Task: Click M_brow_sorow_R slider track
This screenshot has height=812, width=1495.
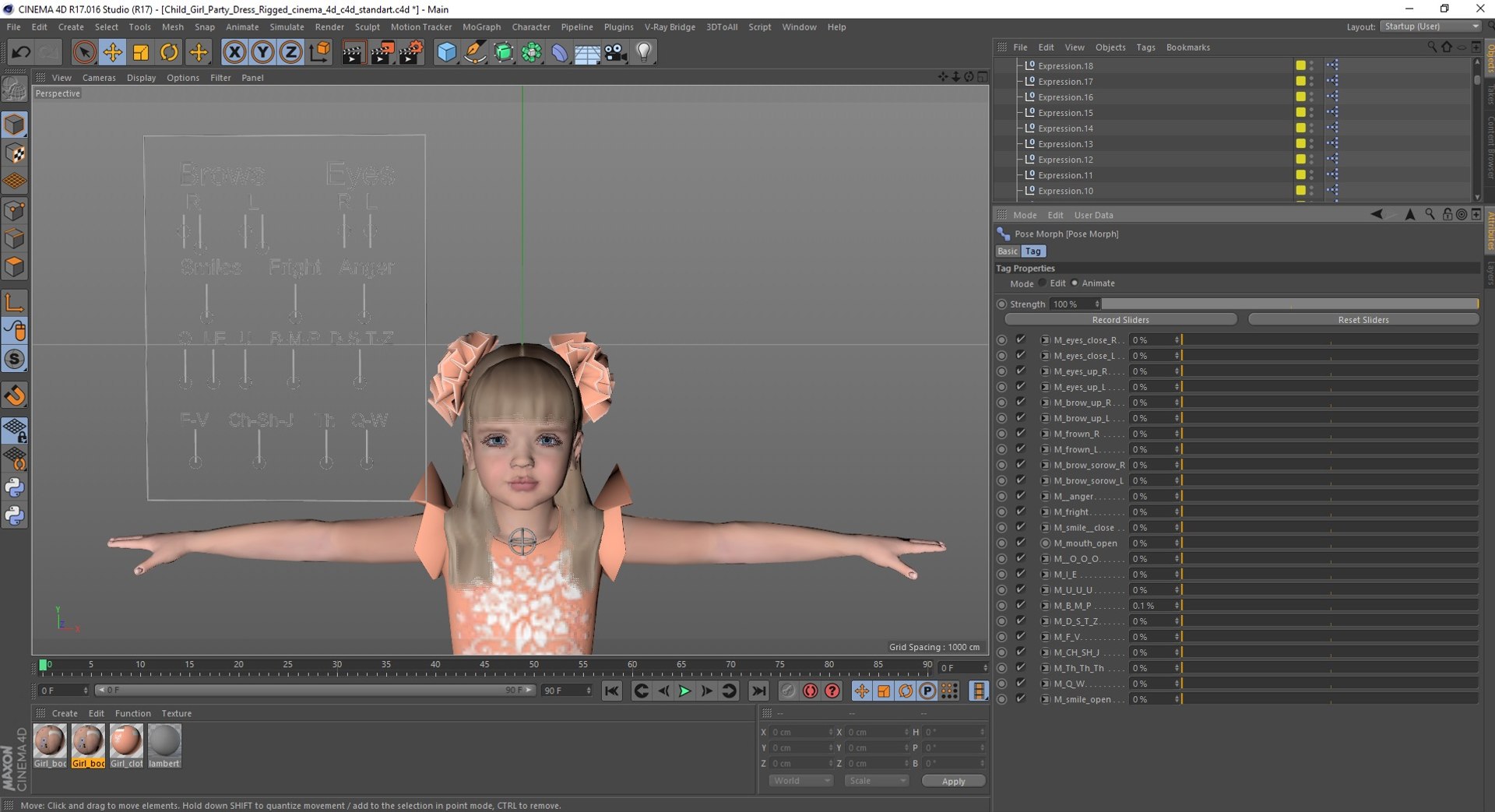Action: tap(1330, 465)
